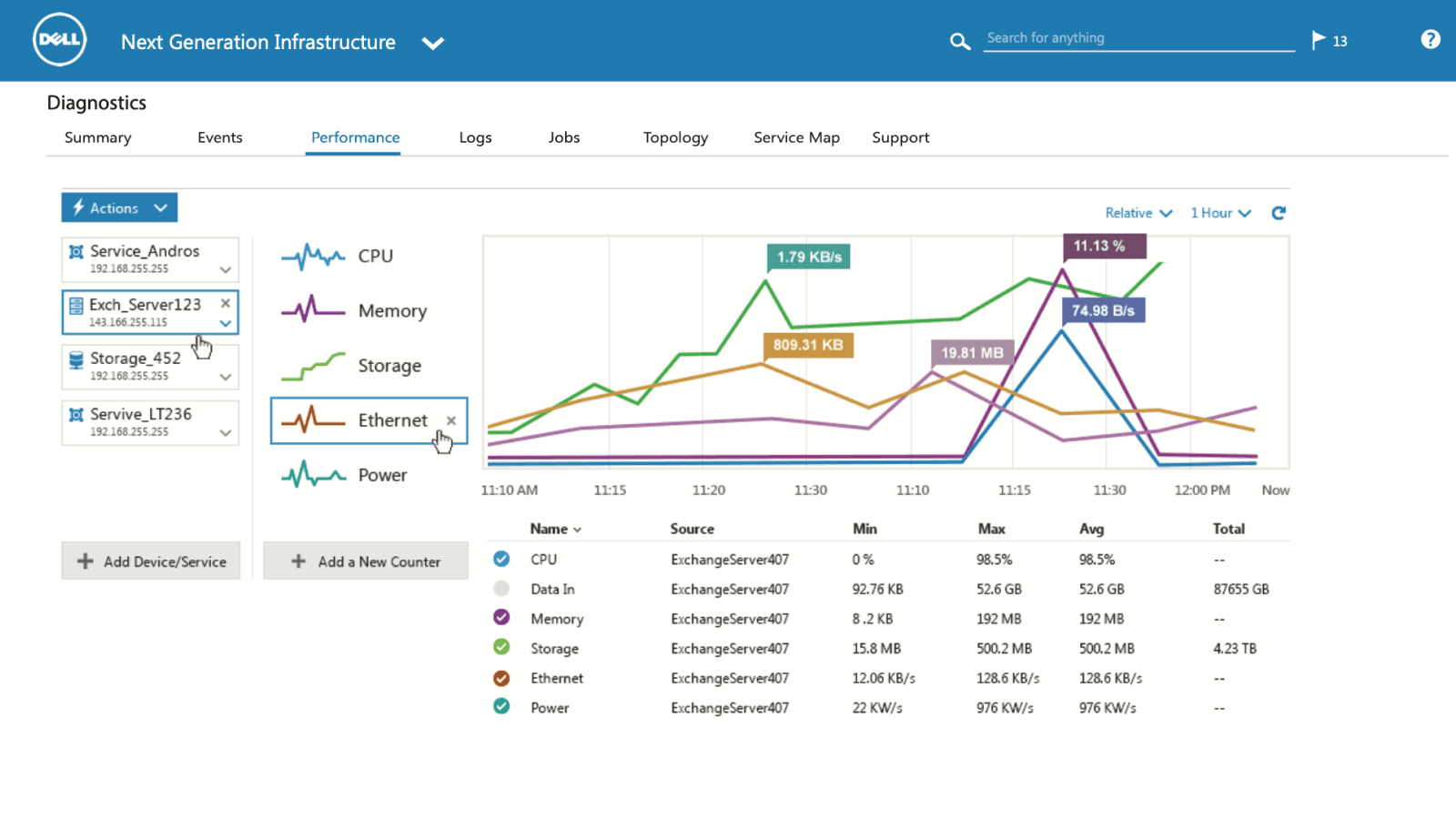Select the Memory counter icon
This screenshot has height=819, width=1456.
[313, 311]
